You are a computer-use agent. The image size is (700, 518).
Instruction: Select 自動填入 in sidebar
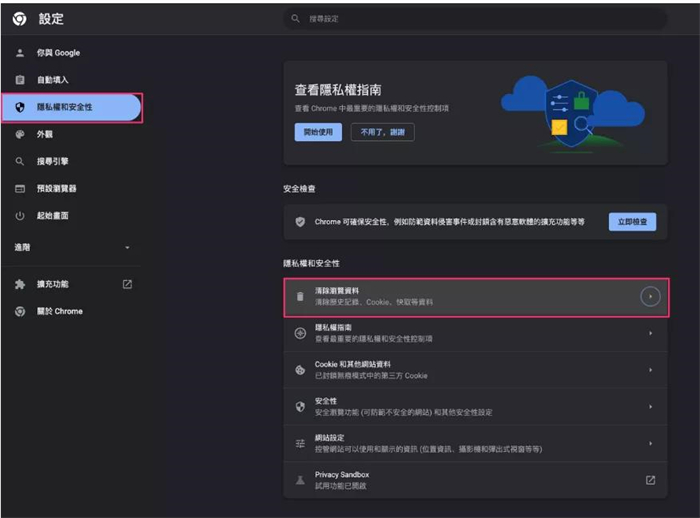[71, 80]
